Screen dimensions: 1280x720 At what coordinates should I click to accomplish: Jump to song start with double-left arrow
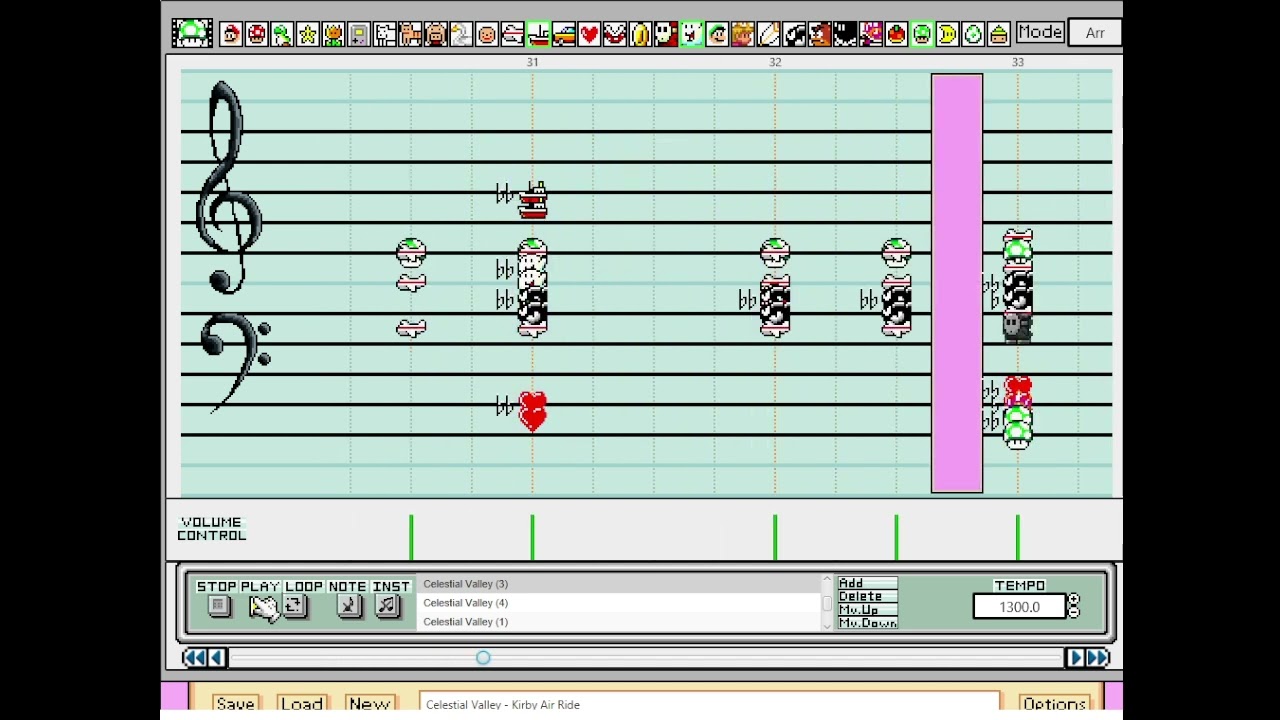tap(193, 657)
